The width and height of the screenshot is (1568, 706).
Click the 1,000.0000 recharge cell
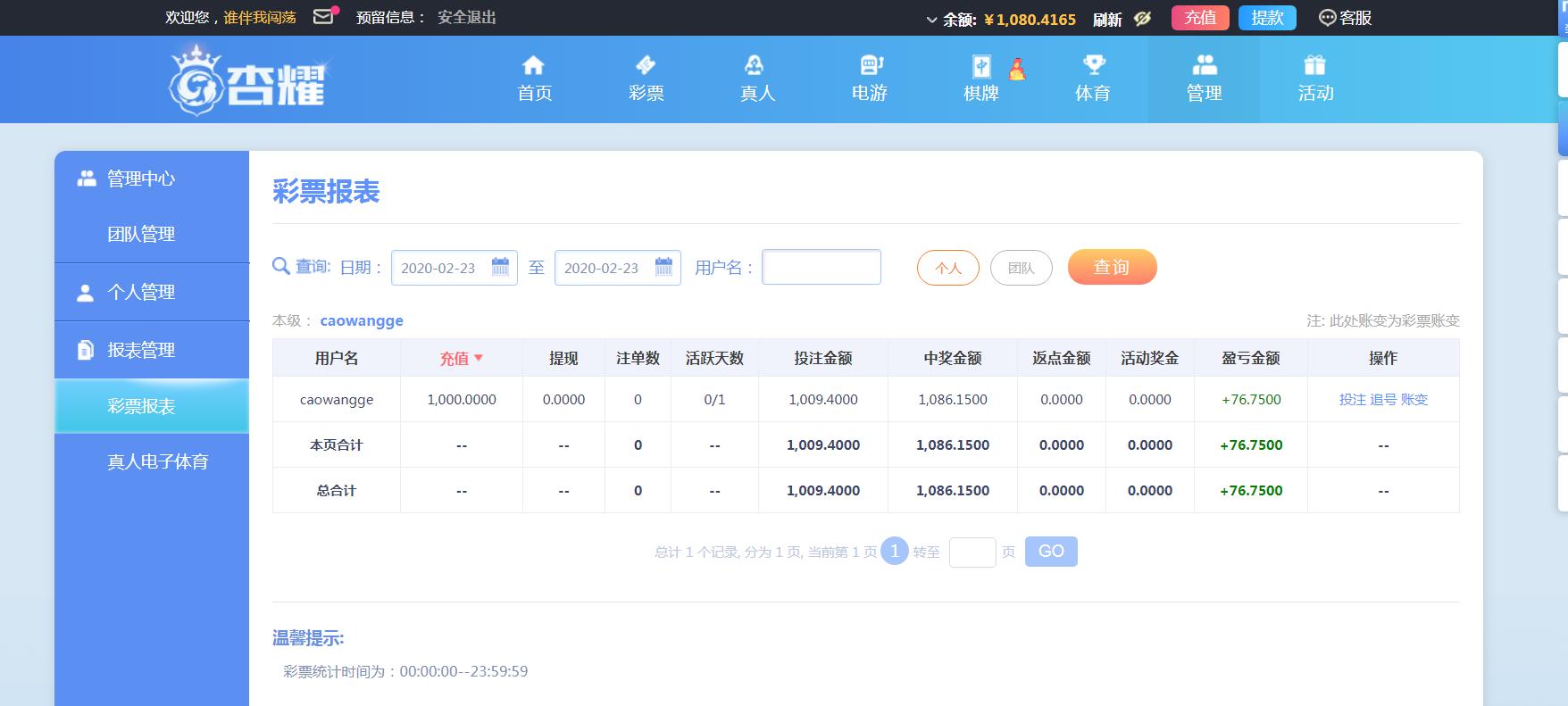click(x=462, y=400)
